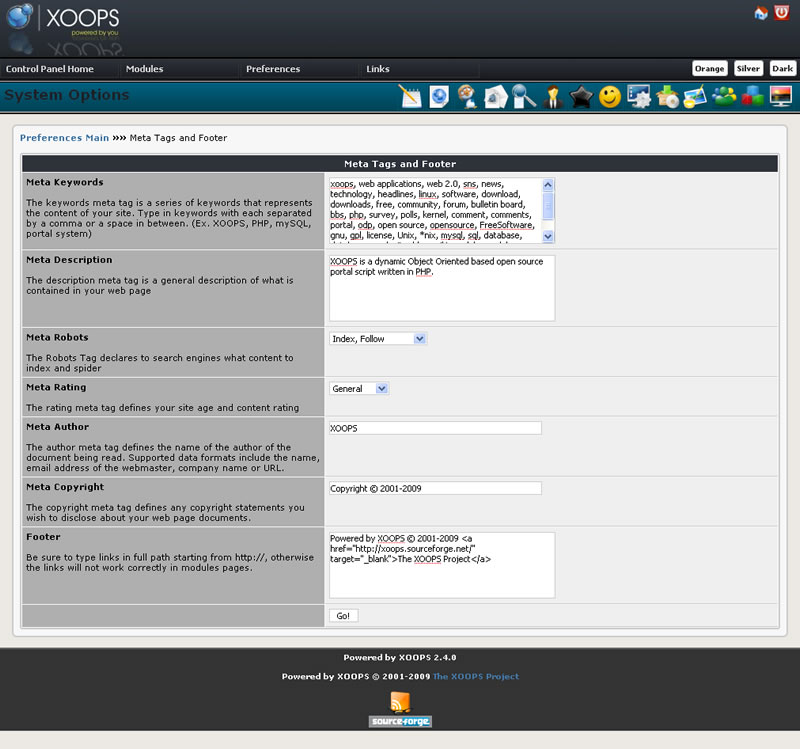The width and height of the screenshot is (800, 749).
Task: Click the Footer label
Action: [x=43, y=537]
